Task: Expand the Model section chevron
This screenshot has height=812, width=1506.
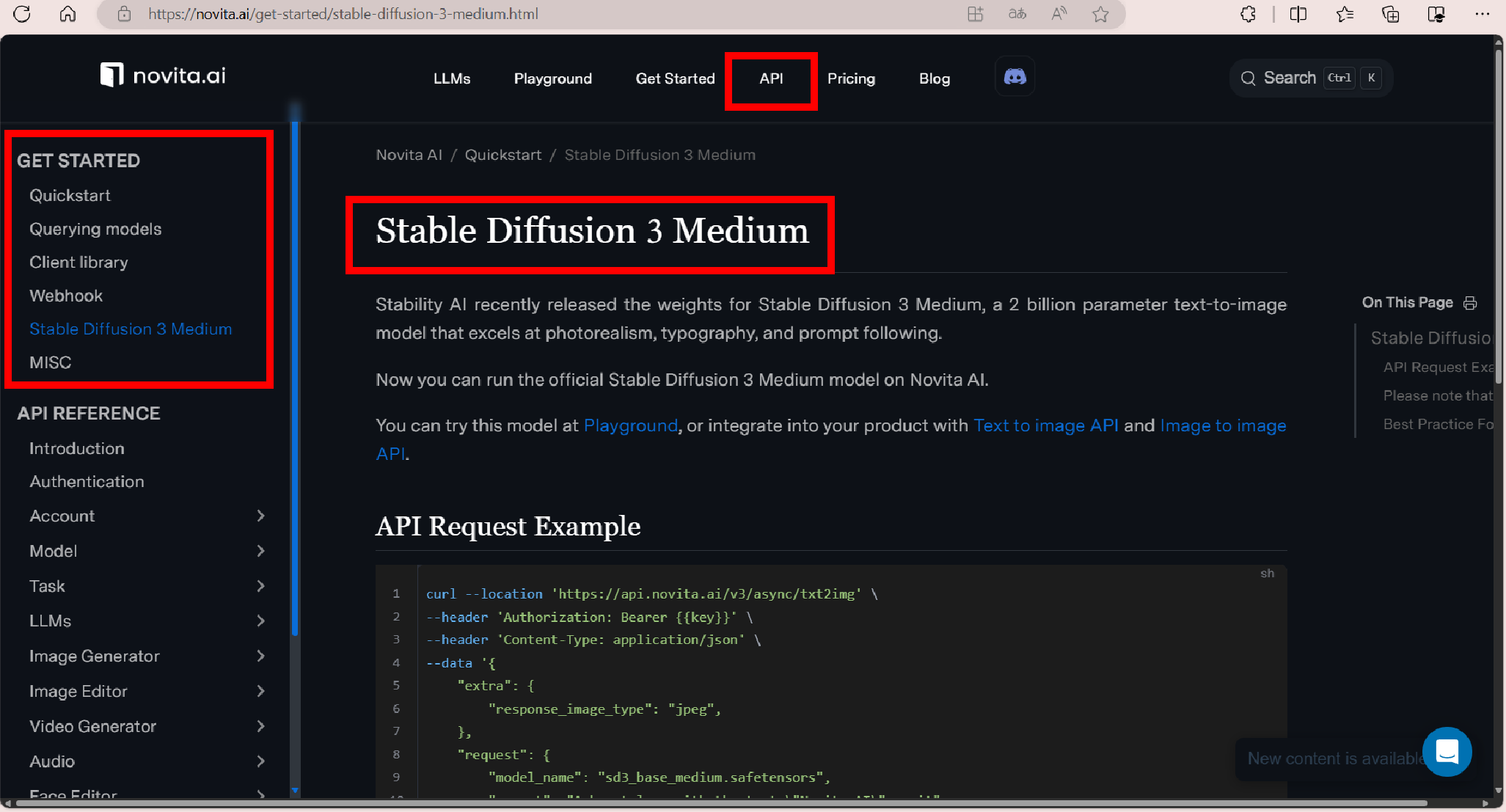Action: click(260, 551)
